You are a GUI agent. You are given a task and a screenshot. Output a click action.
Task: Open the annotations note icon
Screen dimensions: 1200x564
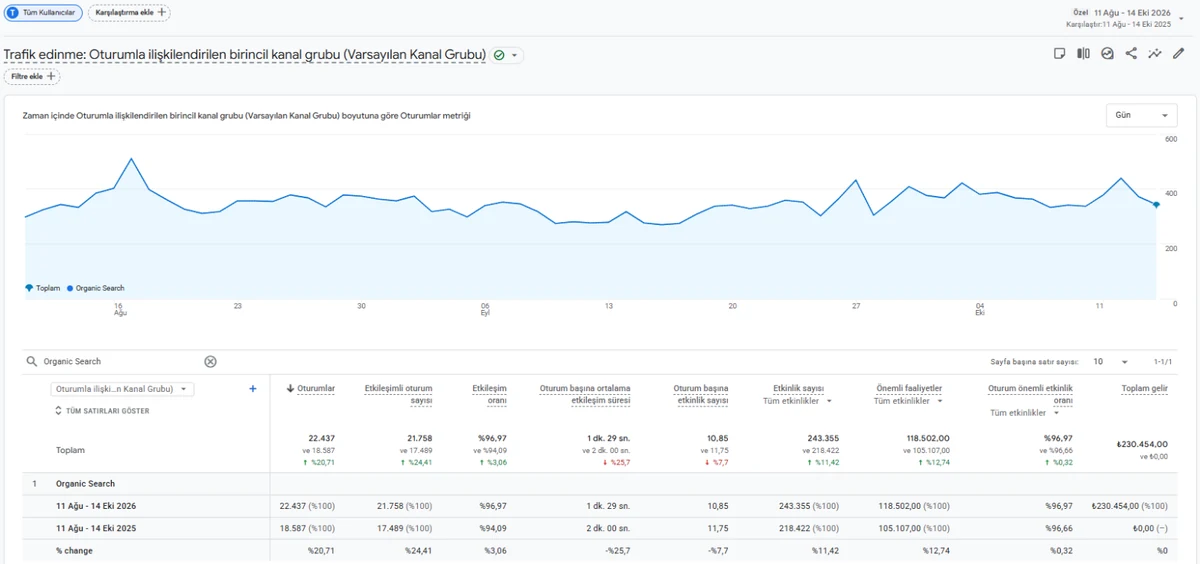(1060, 54)
